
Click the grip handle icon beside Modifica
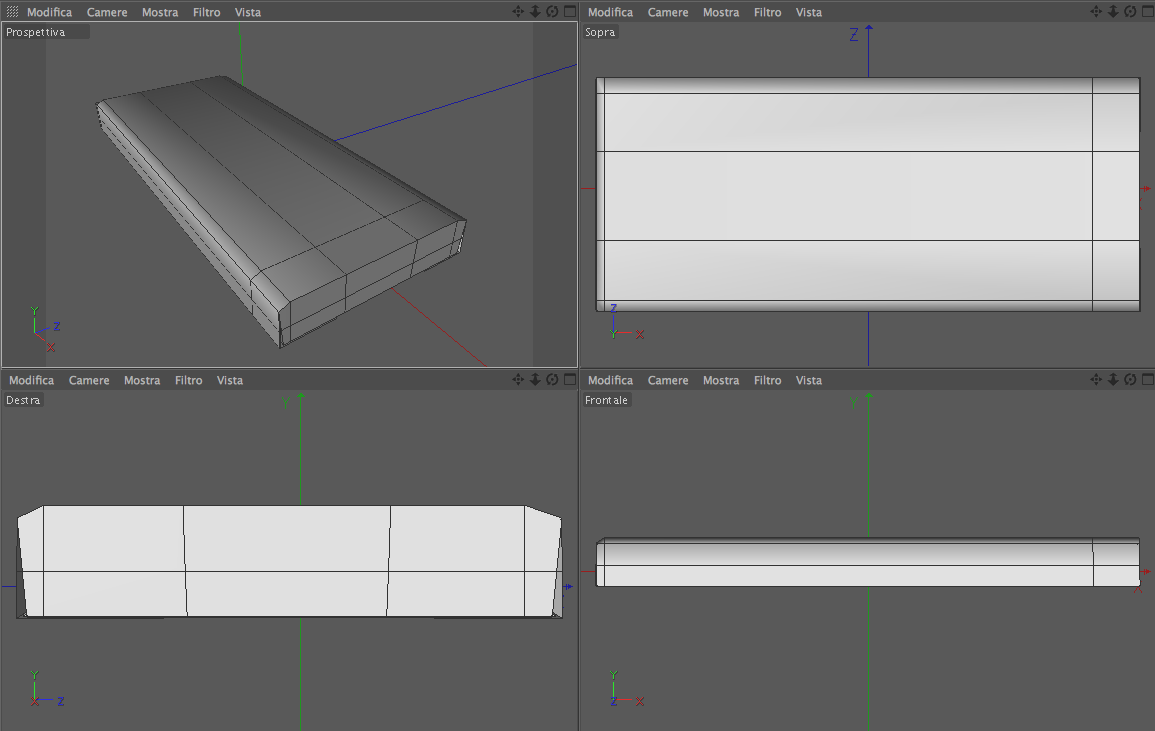pyautogui.click(x=13, y=12)
